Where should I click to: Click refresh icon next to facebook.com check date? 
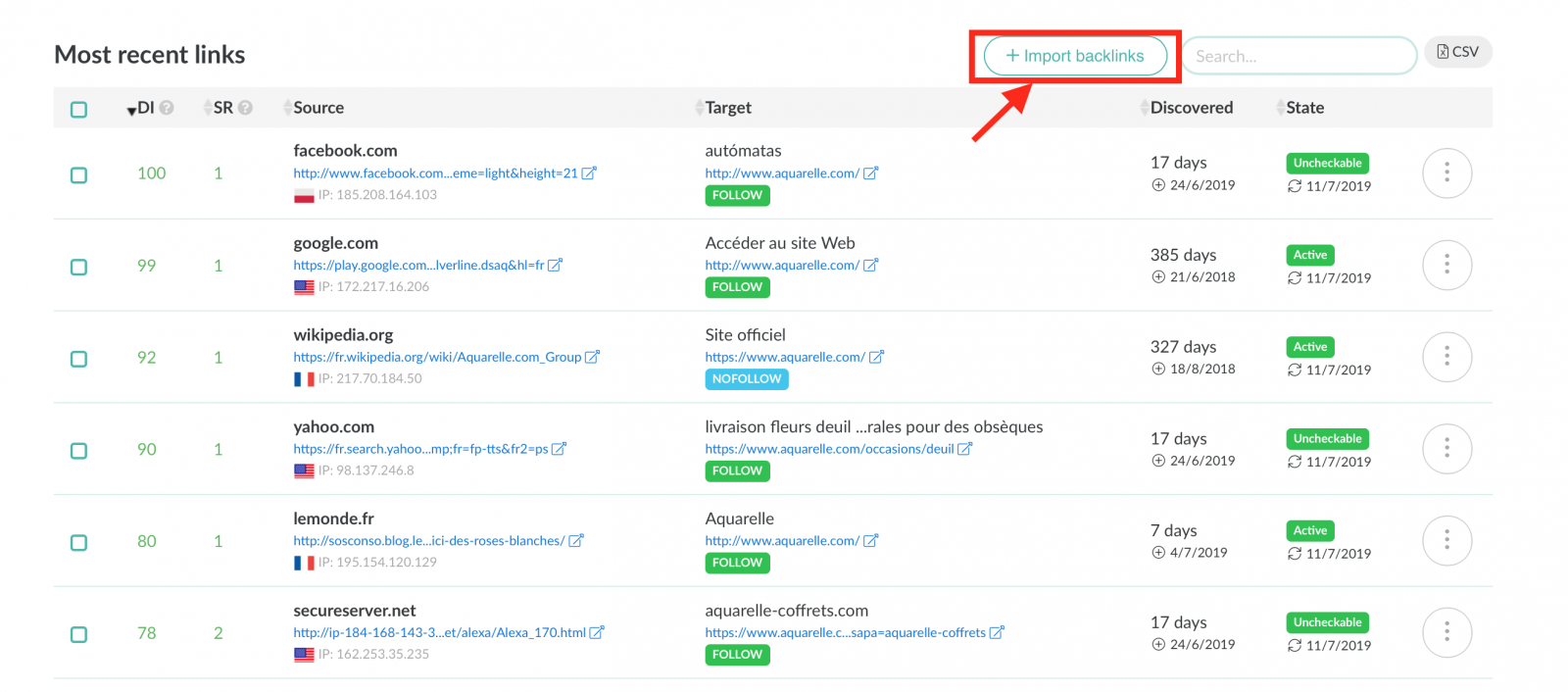pyautogui.click(x=1295, y=186)
